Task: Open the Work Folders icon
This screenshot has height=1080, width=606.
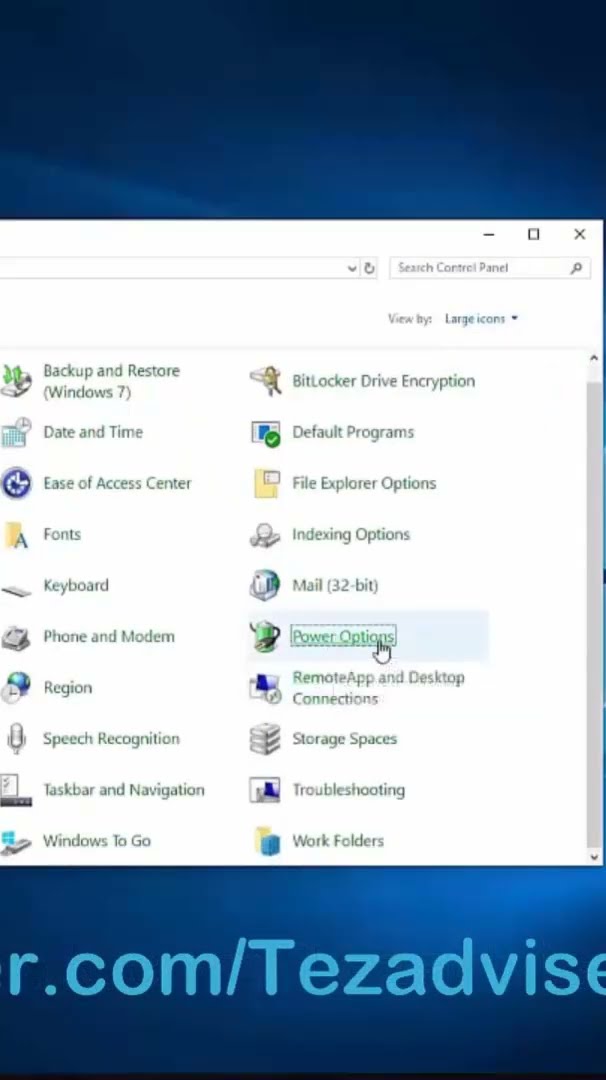Action: [267, 841]
